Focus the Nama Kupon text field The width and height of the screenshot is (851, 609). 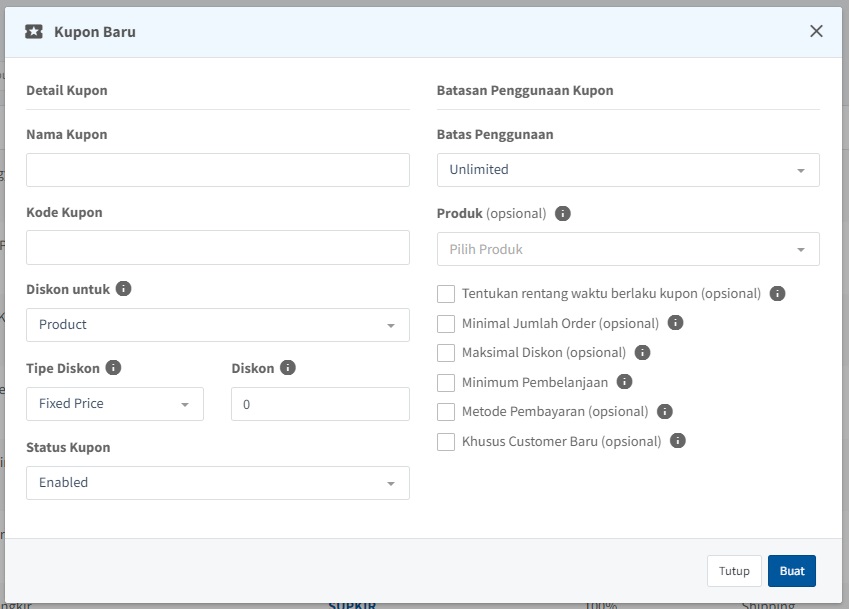click(x=218, y=170)
